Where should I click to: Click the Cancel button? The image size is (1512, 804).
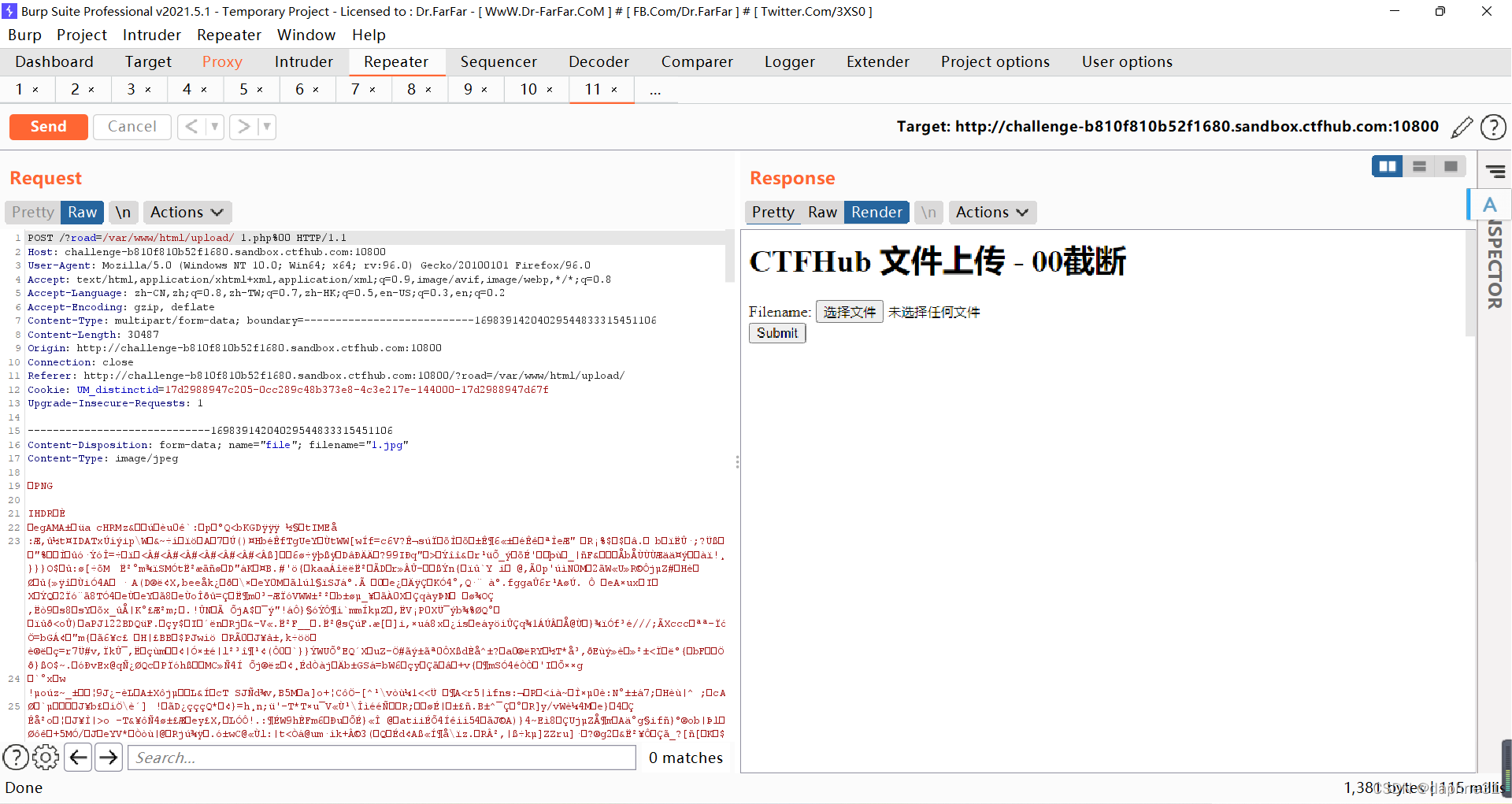(132, 127)
